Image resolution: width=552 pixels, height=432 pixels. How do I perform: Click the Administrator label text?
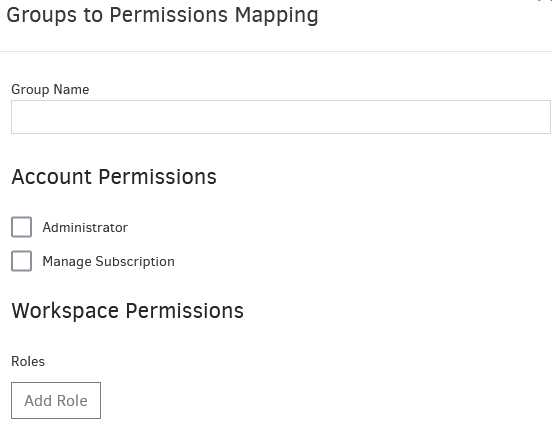click(85, 227)
